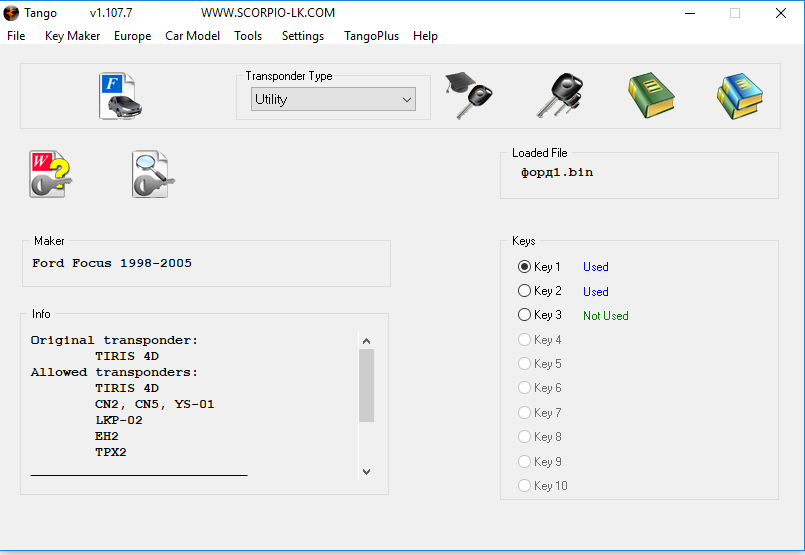Open the Europe menu
Viewport: 805px width, 555px height.
pos(132,36)
